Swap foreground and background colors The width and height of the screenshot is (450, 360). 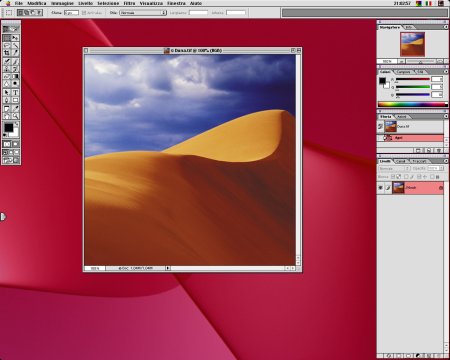pos(17,124)
